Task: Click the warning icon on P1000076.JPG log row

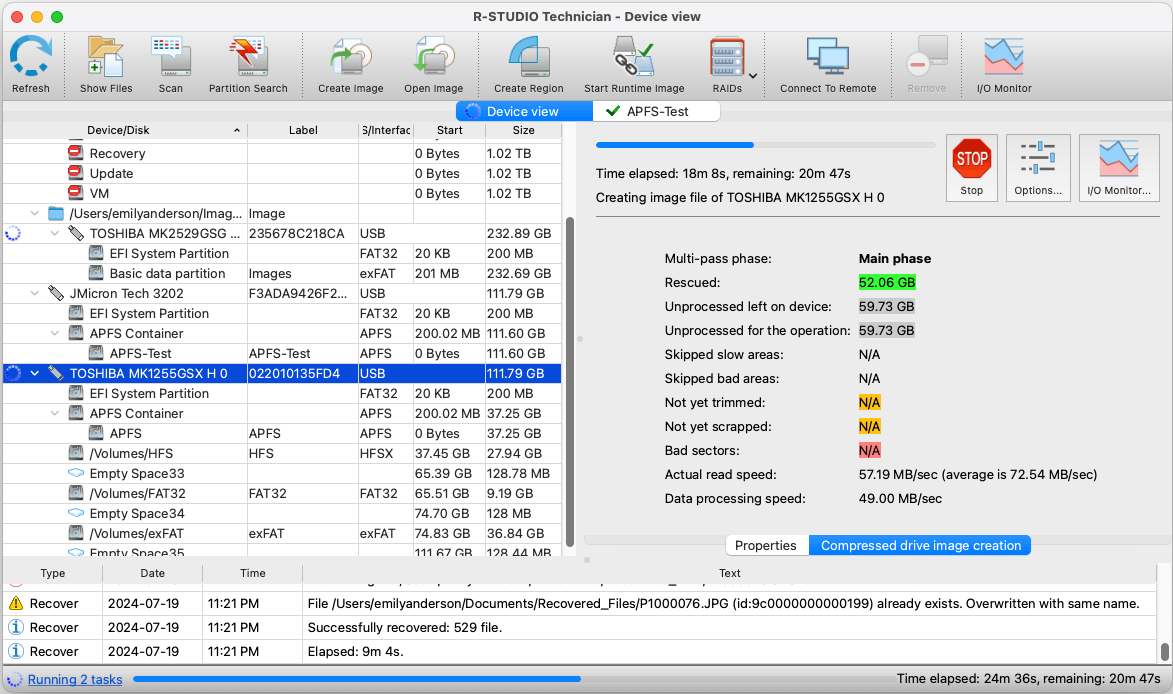Action: [16, 603]
